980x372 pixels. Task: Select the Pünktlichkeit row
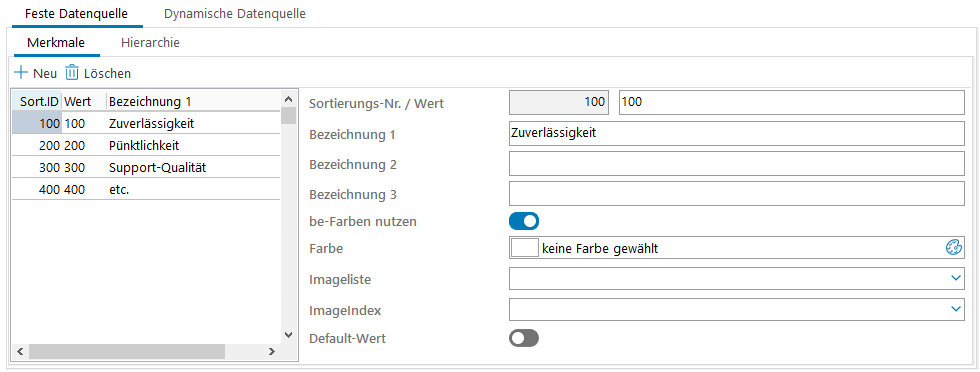146,146
